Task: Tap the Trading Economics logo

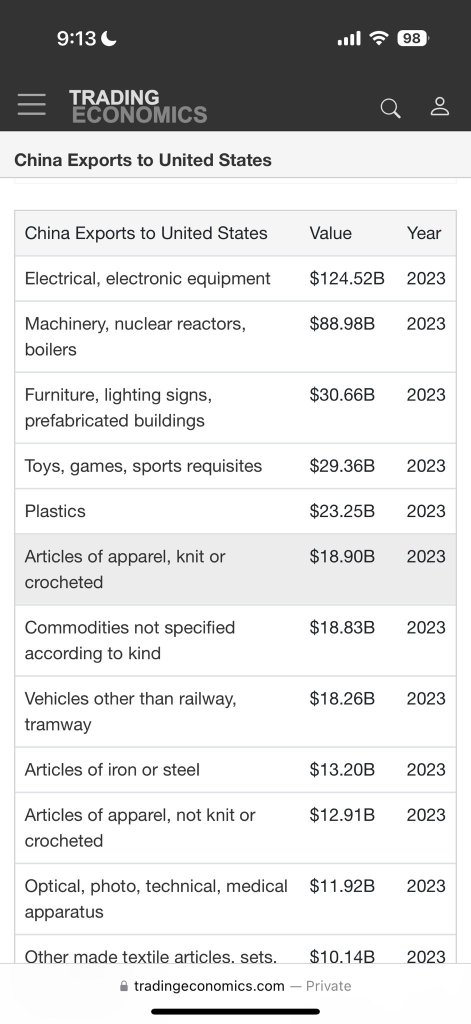Action: click(x=138, y=106)
